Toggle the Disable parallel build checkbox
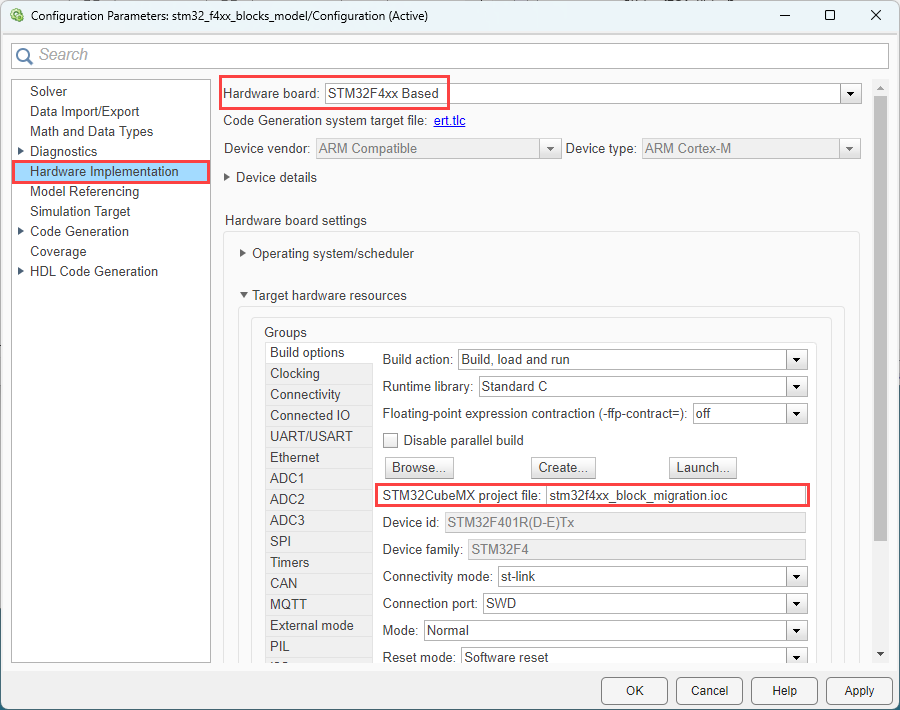Viewport: 900px width, 710px height. (390, 440)
